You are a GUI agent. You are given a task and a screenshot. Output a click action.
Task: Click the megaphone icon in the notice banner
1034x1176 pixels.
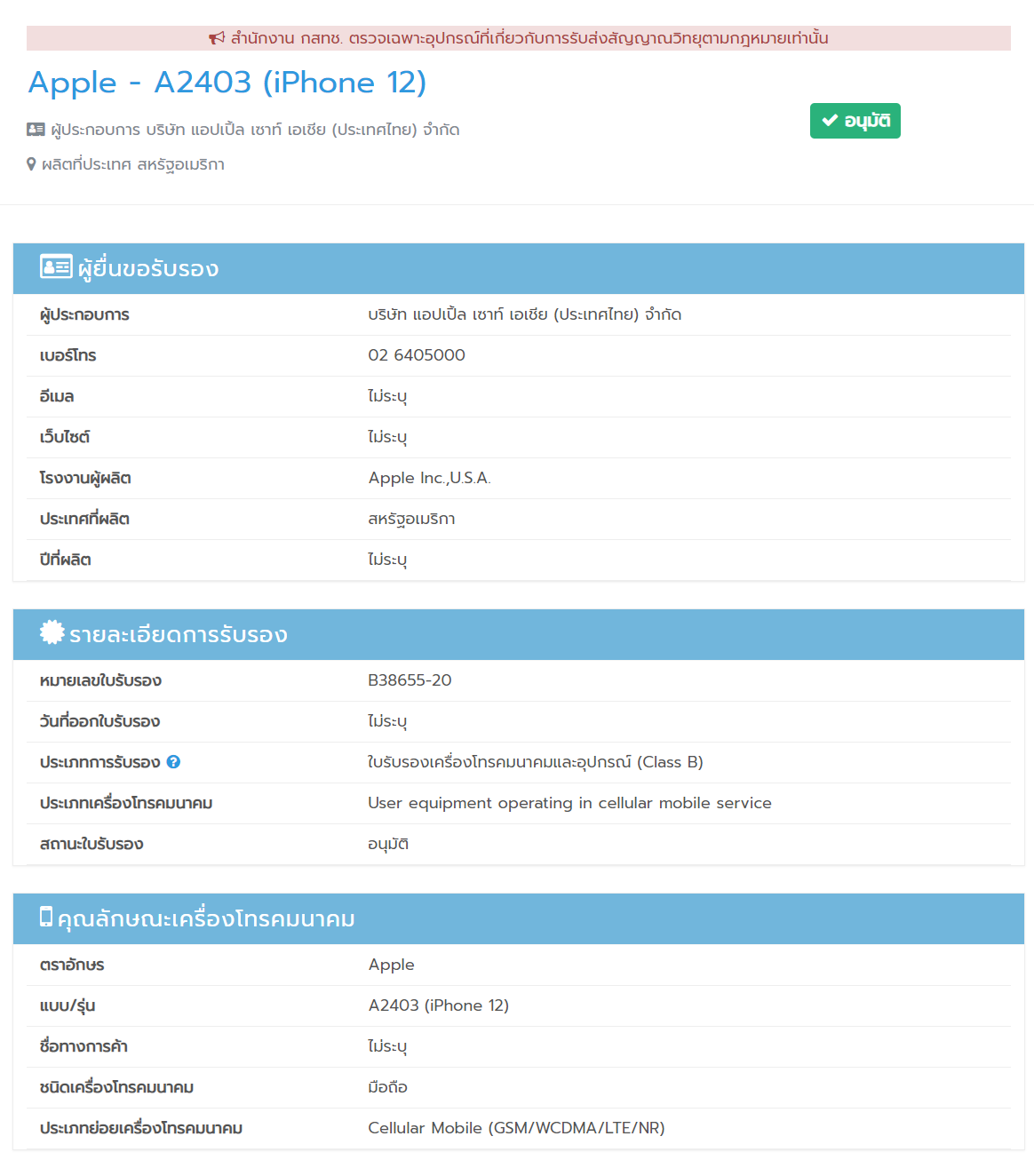[217, 38]
